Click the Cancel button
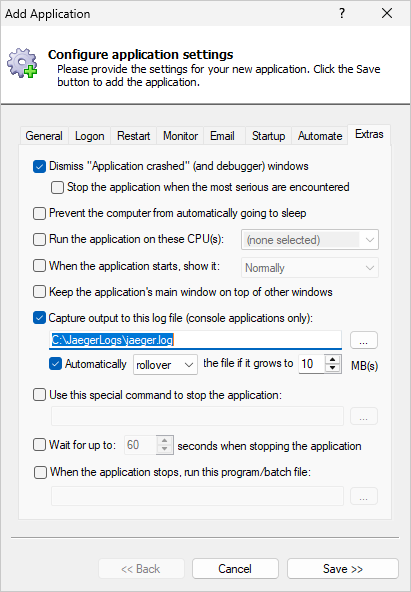 pyautogui.click(x=235, y=569)
